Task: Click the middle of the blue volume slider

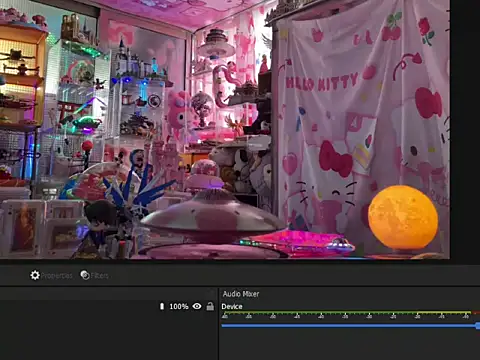Action: pyautogui.click(x=350, y=326)
